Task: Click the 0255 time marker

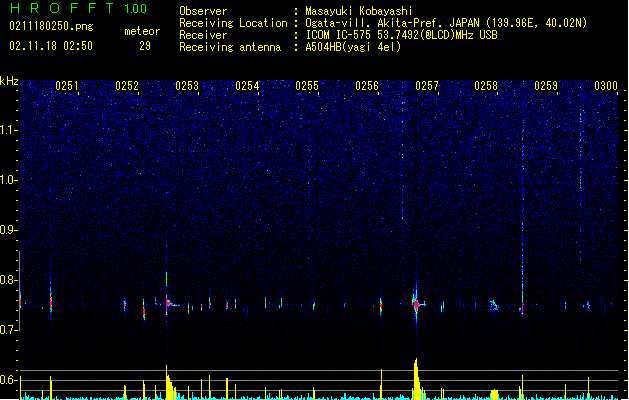Action: click(x=307, y=85)
